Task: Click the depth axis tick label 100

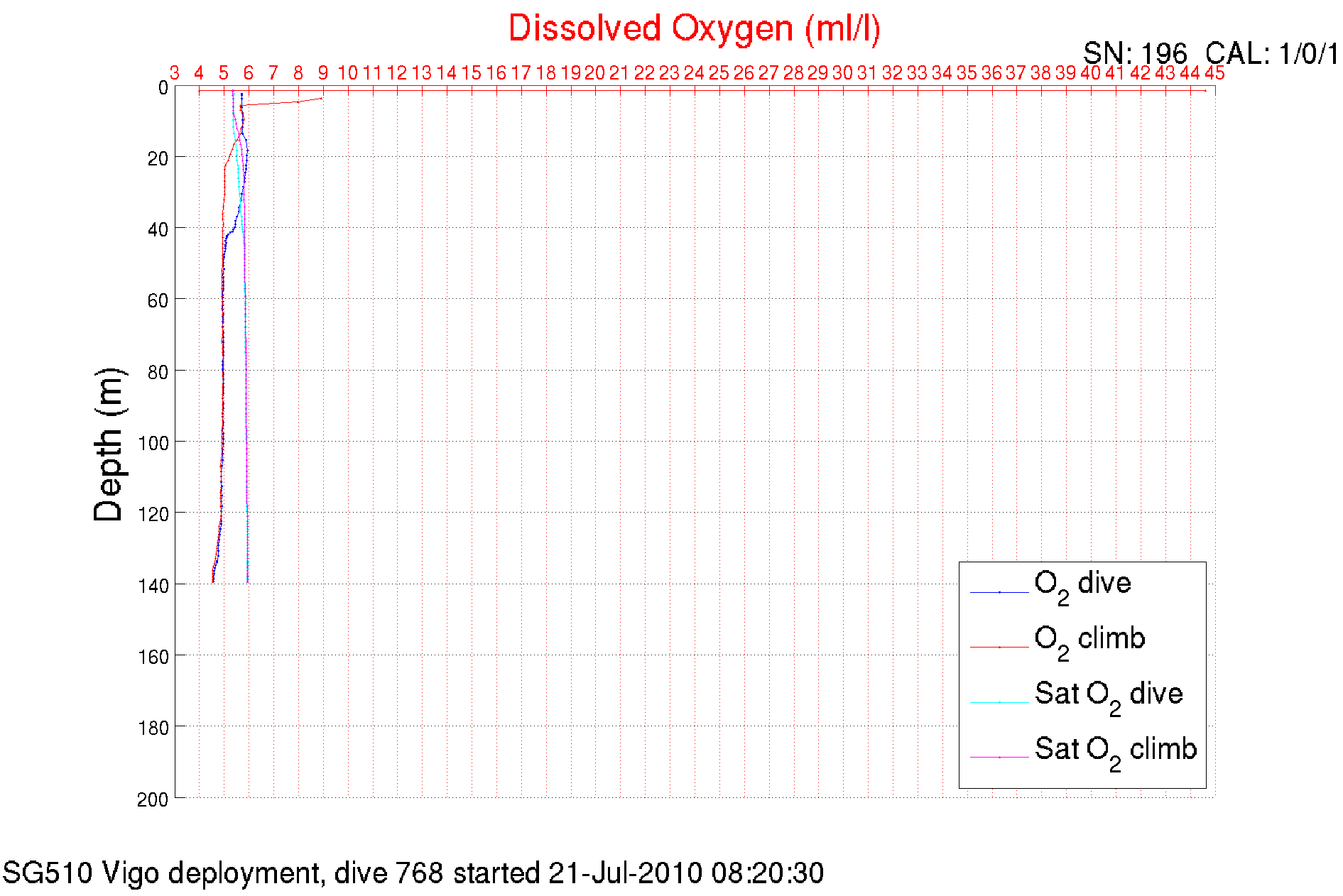Action: tap(153, 443)
